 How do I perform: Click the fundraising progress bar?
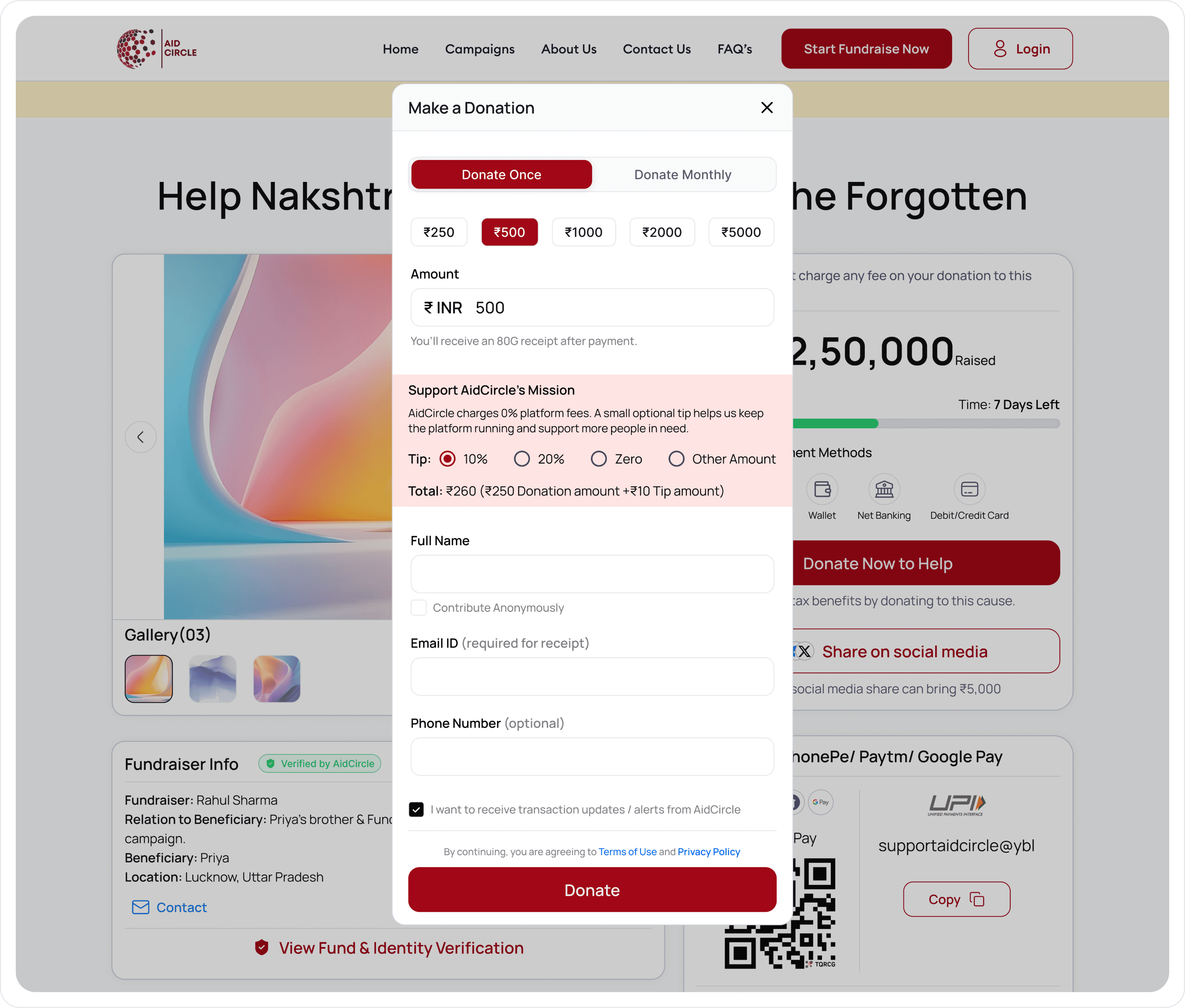[926, 423]
